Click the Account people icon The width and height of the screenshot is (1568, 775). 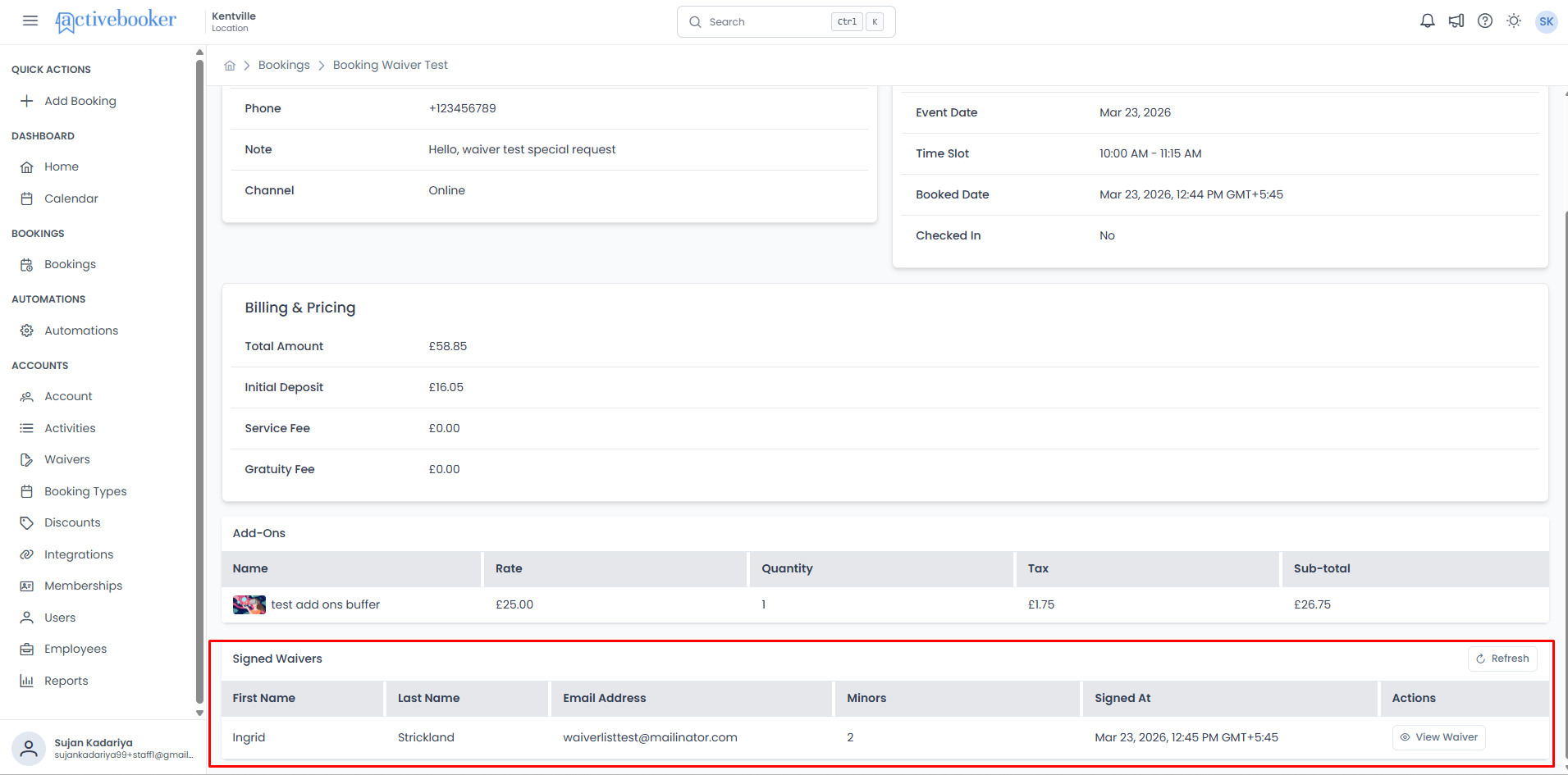tap(27, 397)
